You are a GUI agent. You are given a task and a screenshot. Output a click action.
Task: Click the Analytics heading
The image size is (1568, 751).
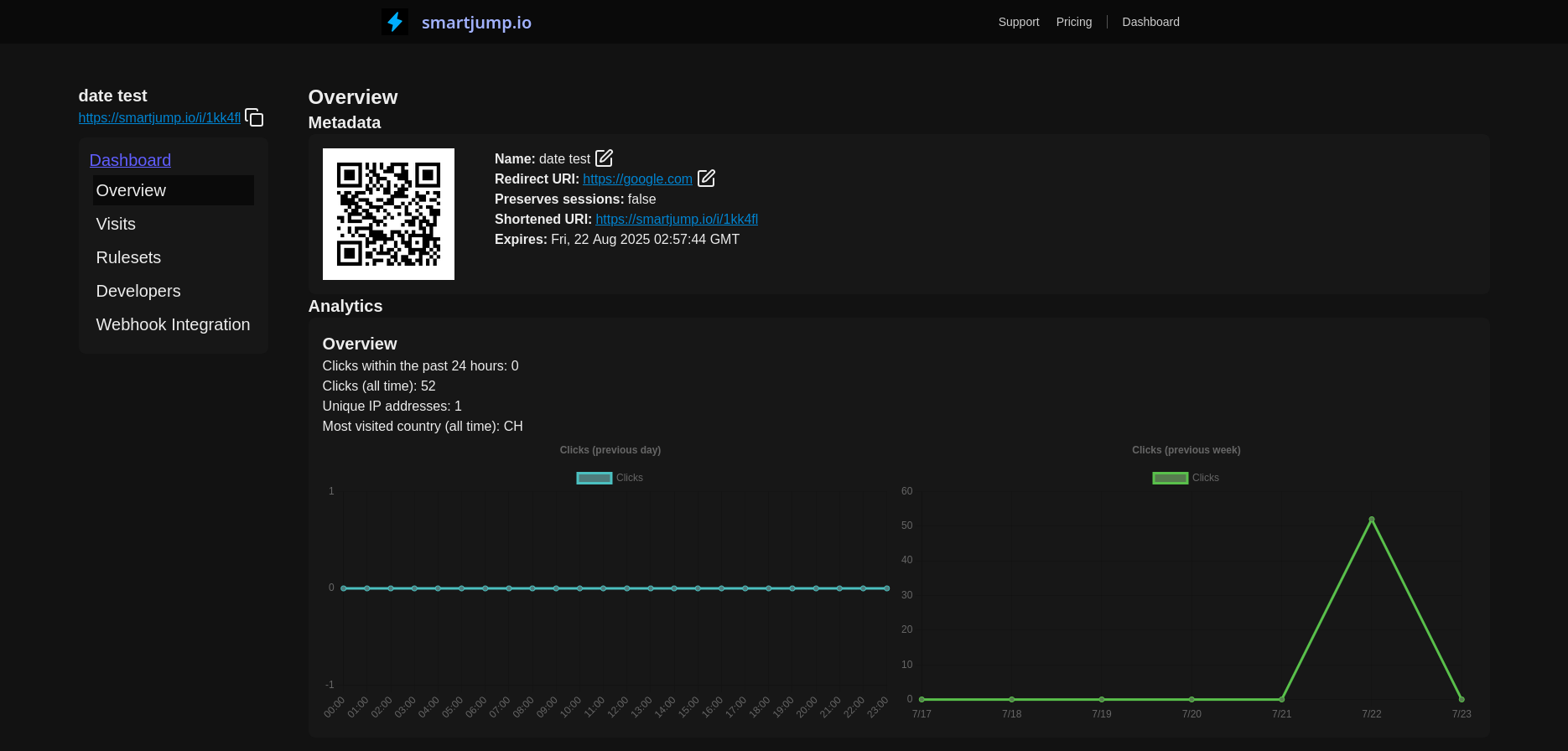(345, 306)
